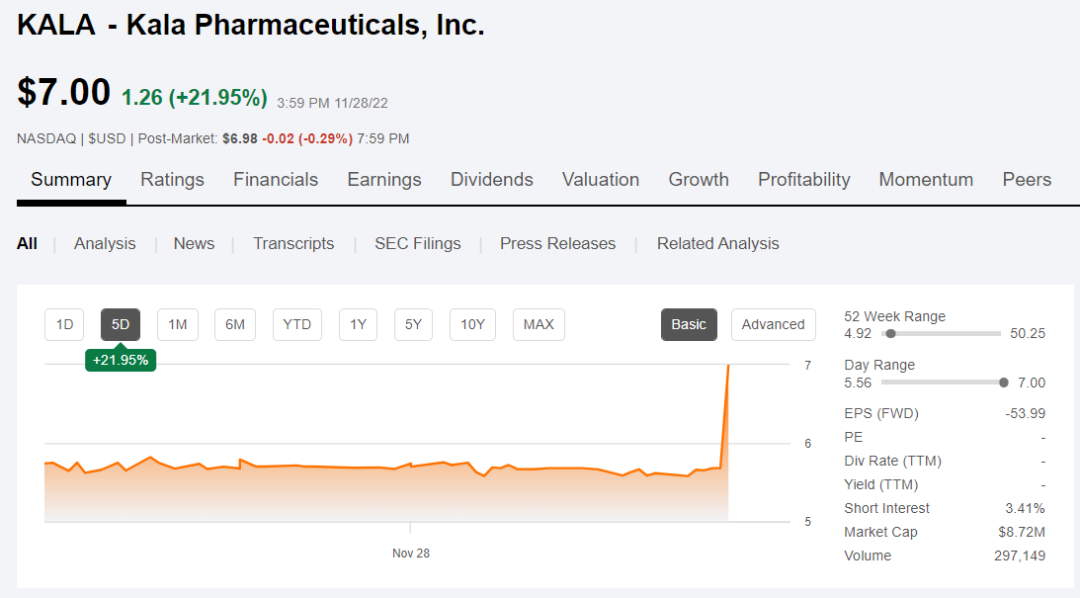Click the Day Range slider dot

coord(1003,382)
